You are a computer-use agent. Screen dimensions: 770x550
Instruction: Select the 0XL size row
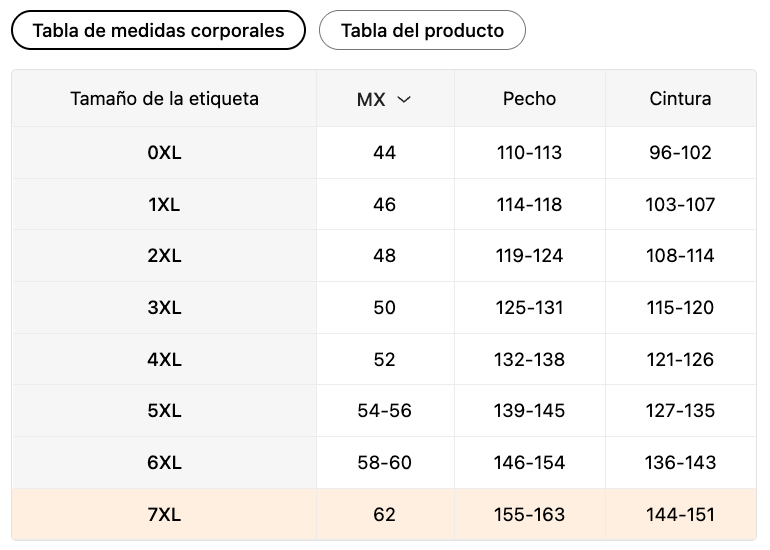(164, 153)
